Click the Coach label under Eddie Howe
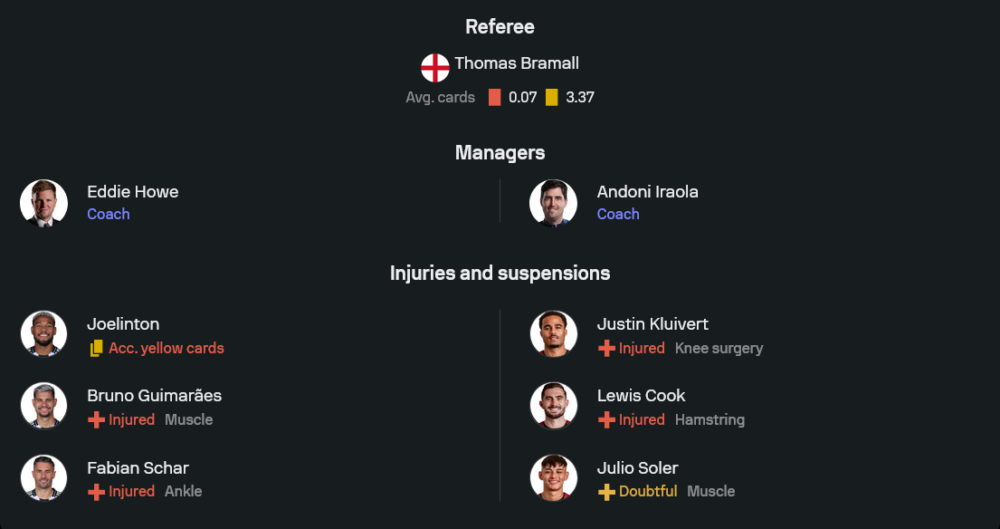 [108, 214]
